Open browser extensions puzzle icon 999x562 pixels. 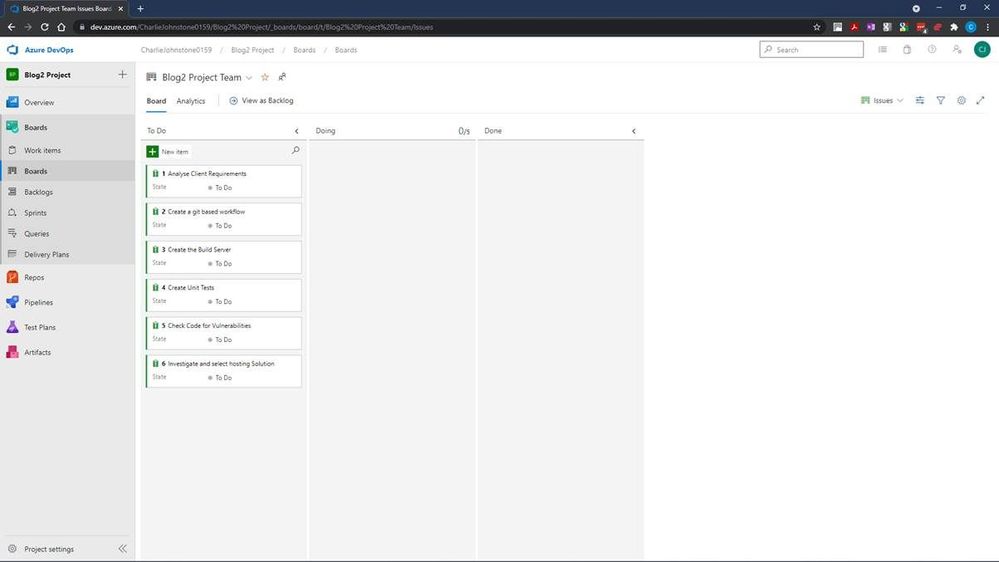[954, 27]
